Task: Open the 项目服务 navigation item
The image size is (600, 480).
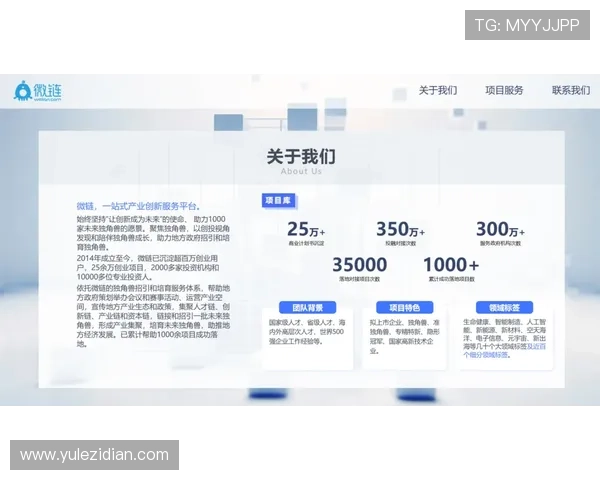Action: point(504,90)
